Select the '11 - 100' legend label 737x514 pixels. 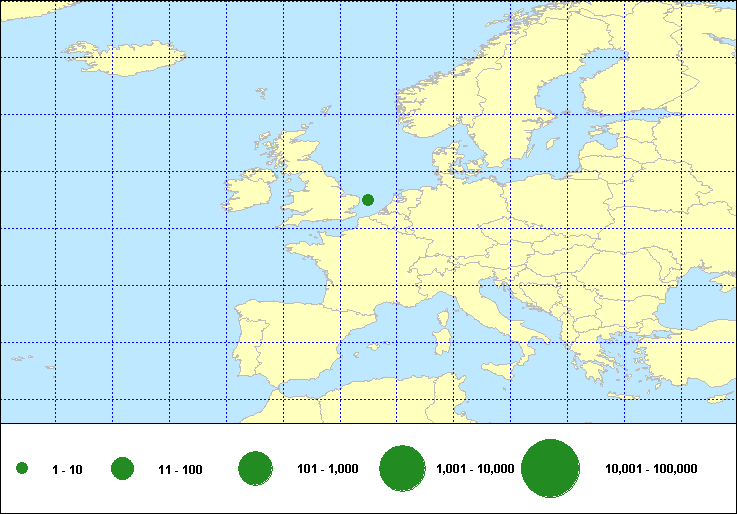tap(180, 469)
